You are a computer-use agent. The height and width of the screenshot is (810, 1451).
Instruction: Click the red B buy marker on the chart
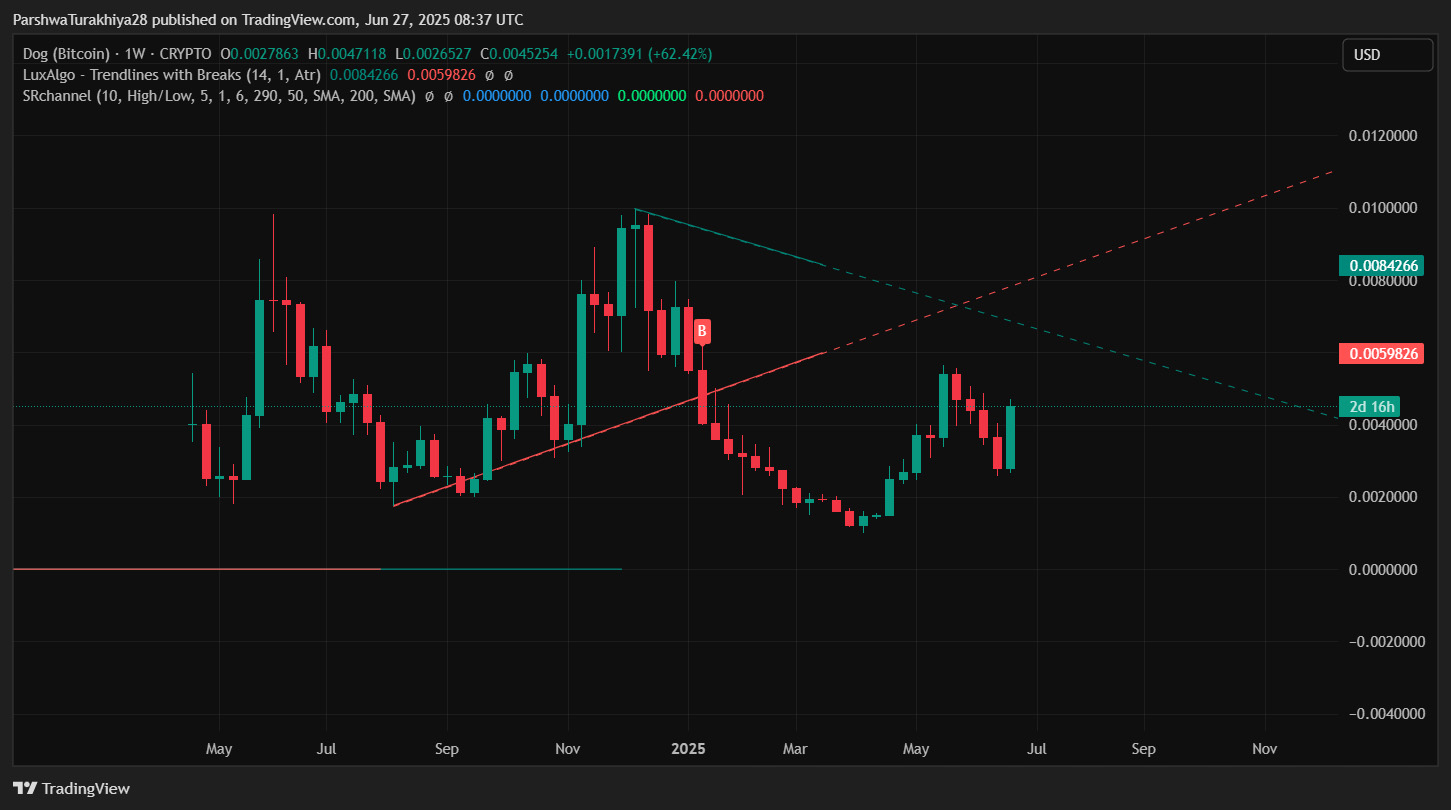(701, 331)
